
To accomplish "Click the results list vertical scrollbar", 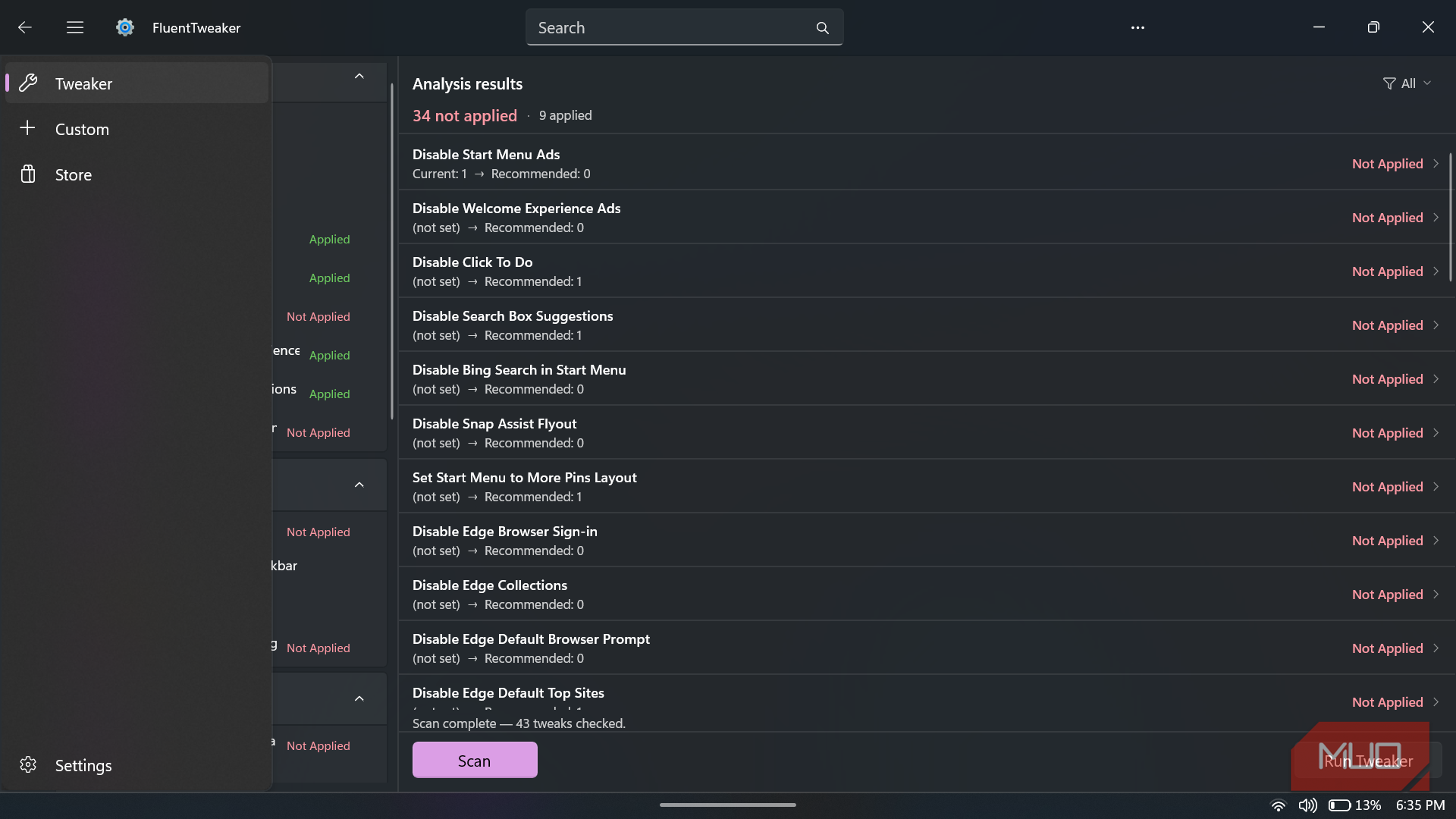I will point(1450,218).
